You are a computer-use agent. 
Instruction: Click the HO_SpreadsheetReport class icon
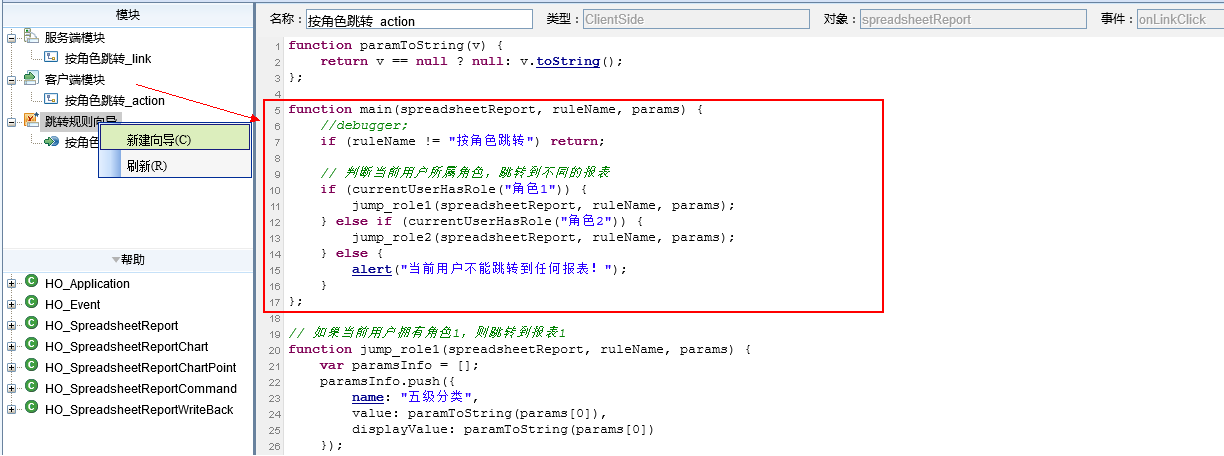coord(31,325)
